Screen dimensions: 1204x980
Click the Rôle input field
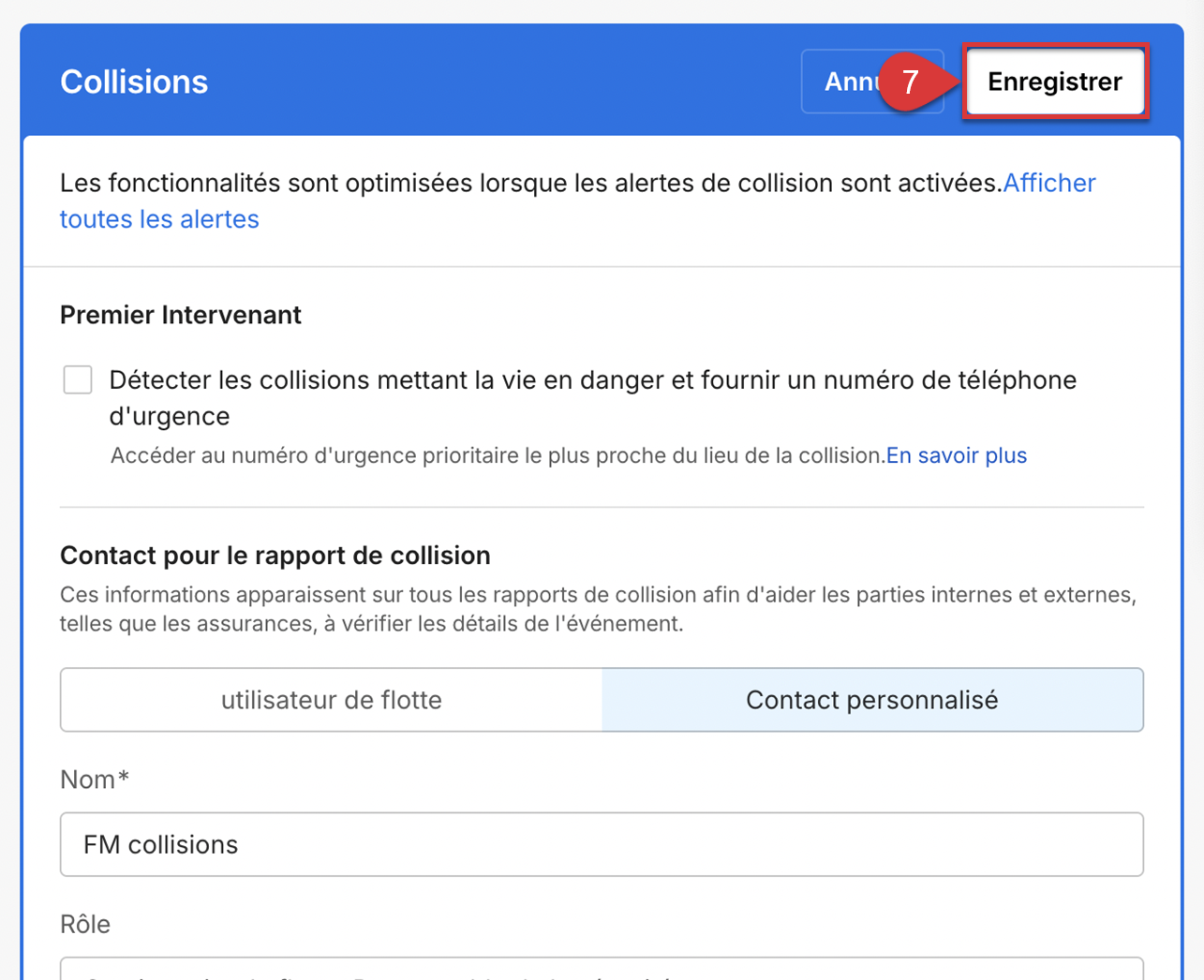602,969
